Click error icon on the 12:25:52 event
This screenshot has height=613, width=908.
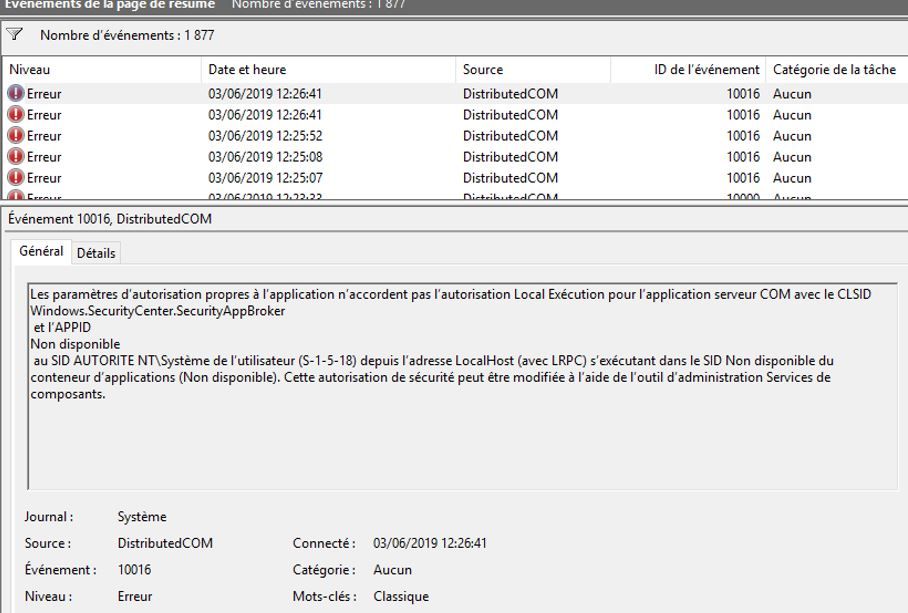coord(16,136)
